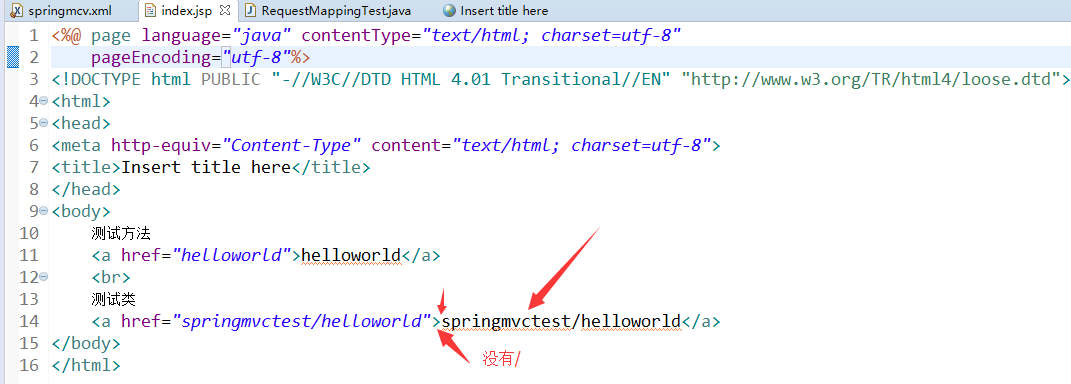Screen dimensions: 1071x384
Task: Click the closing </head> tag on line 8
Action: [x=86, y=189]
